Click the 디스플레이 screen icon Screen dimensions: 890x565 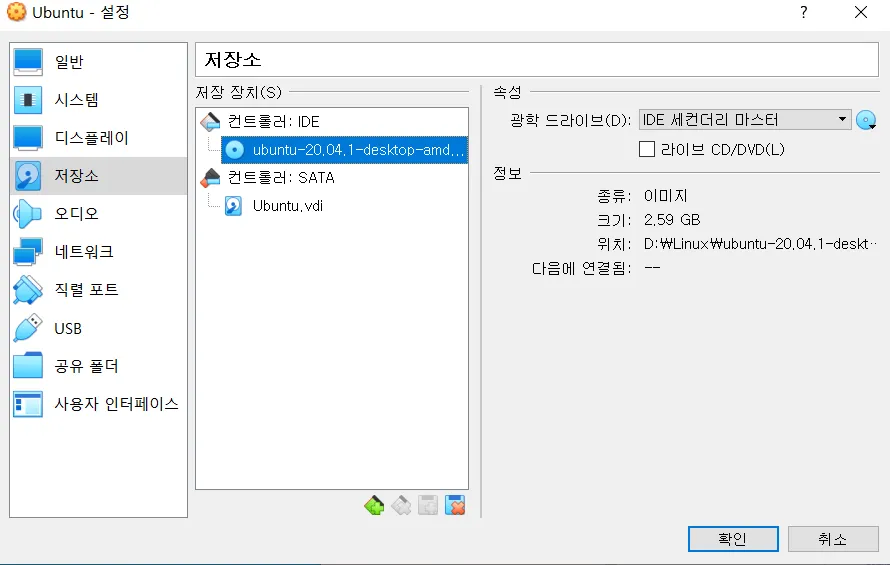tap(27, 138)
